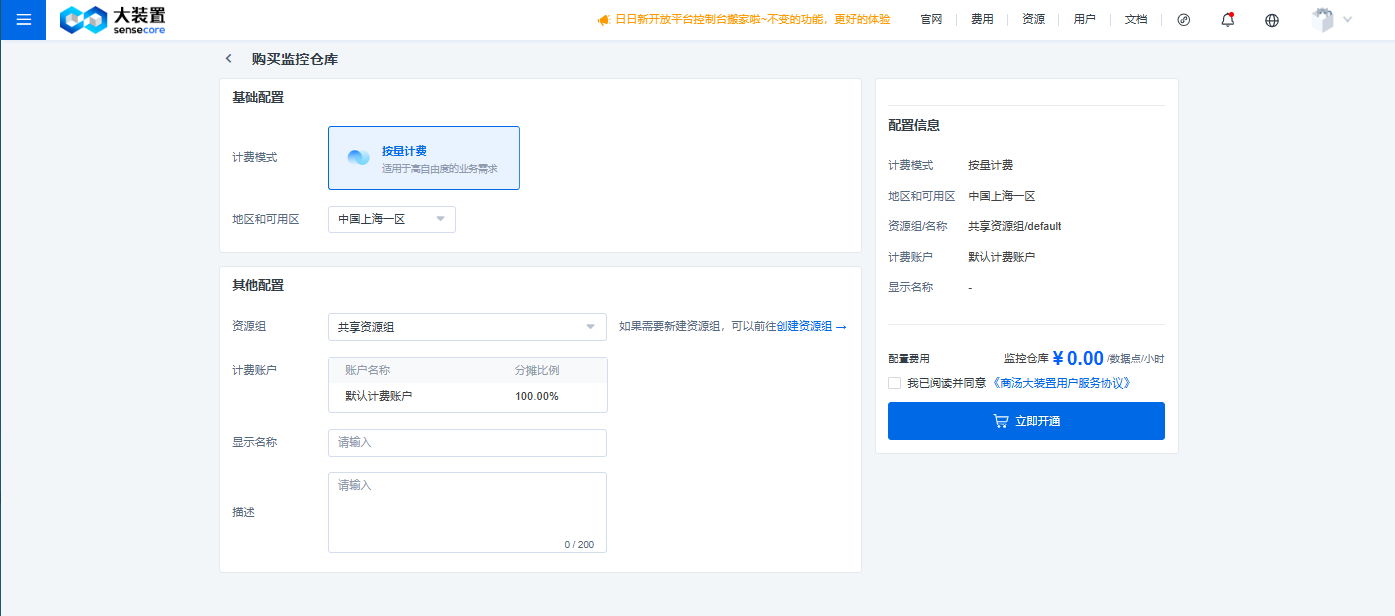The width and height of the screenshot is (1395, 616).
Task: Open the 共享资源组 resource group dropdown
Action: click(x=467, y=327)
